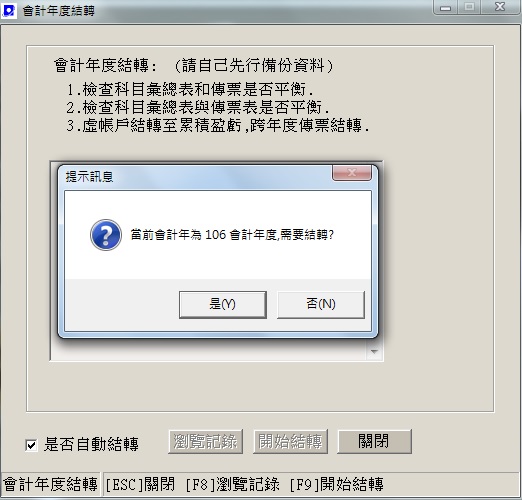
Task: Click the blue question mark icon
Action: tap(106, 235)
